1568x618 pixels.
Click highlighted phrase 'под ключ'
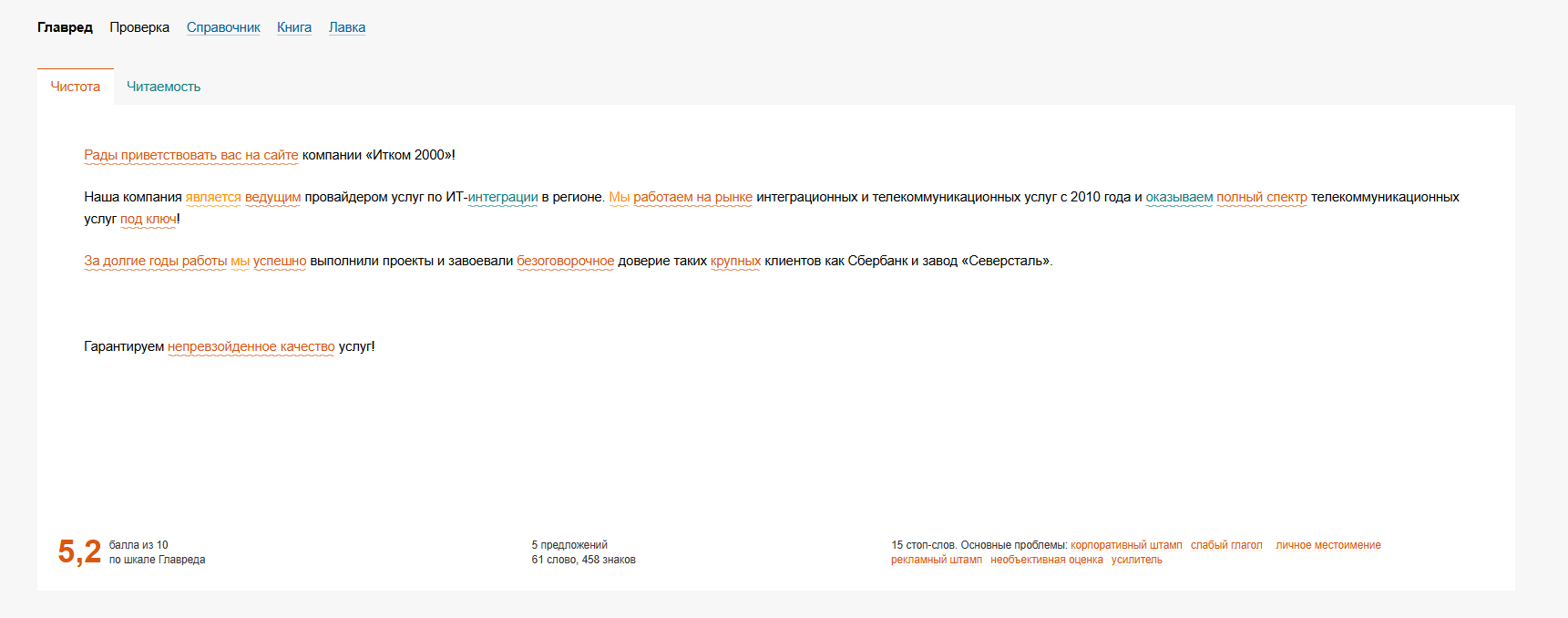coord(148,219)
